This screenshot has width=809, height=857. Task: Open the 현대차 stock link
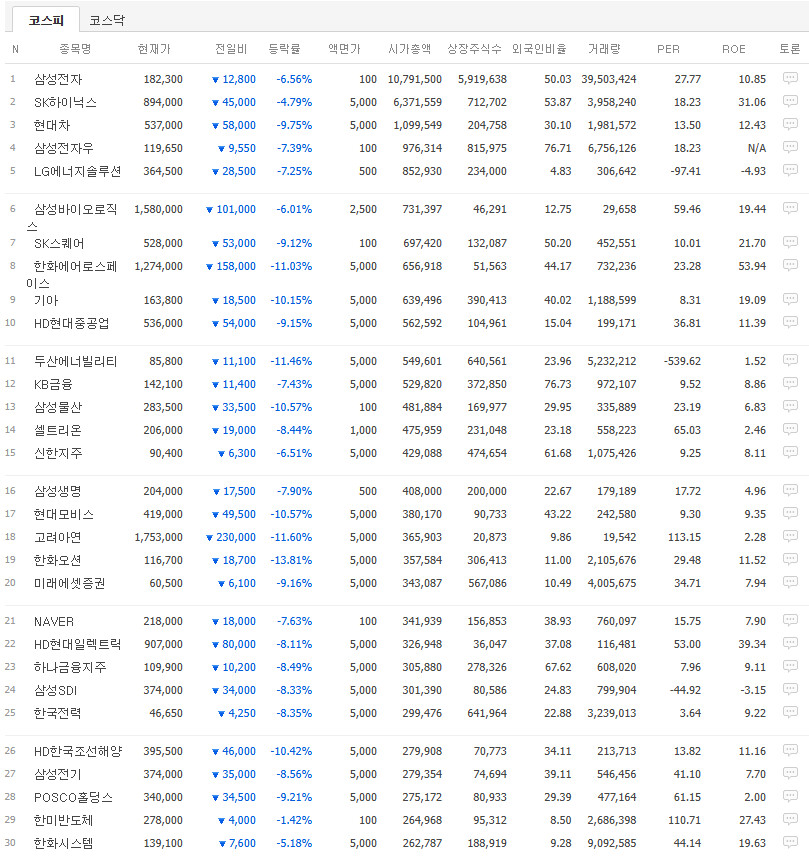click(52, 125)
